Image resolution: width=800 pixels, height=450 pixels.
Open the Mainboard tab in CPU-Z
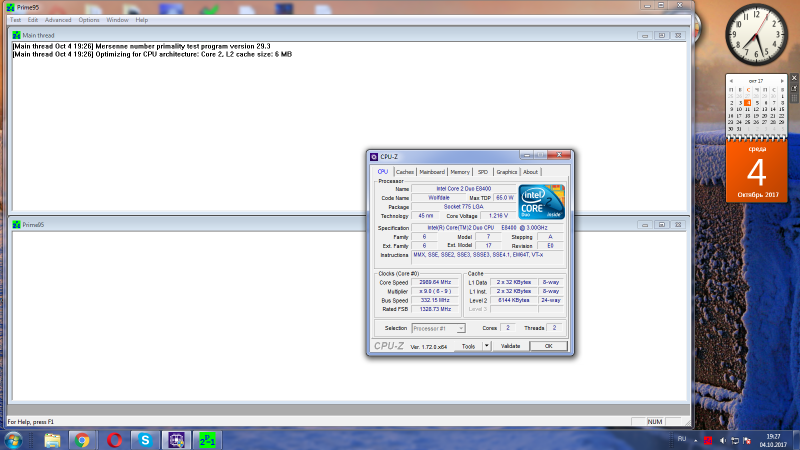(432, 172)
